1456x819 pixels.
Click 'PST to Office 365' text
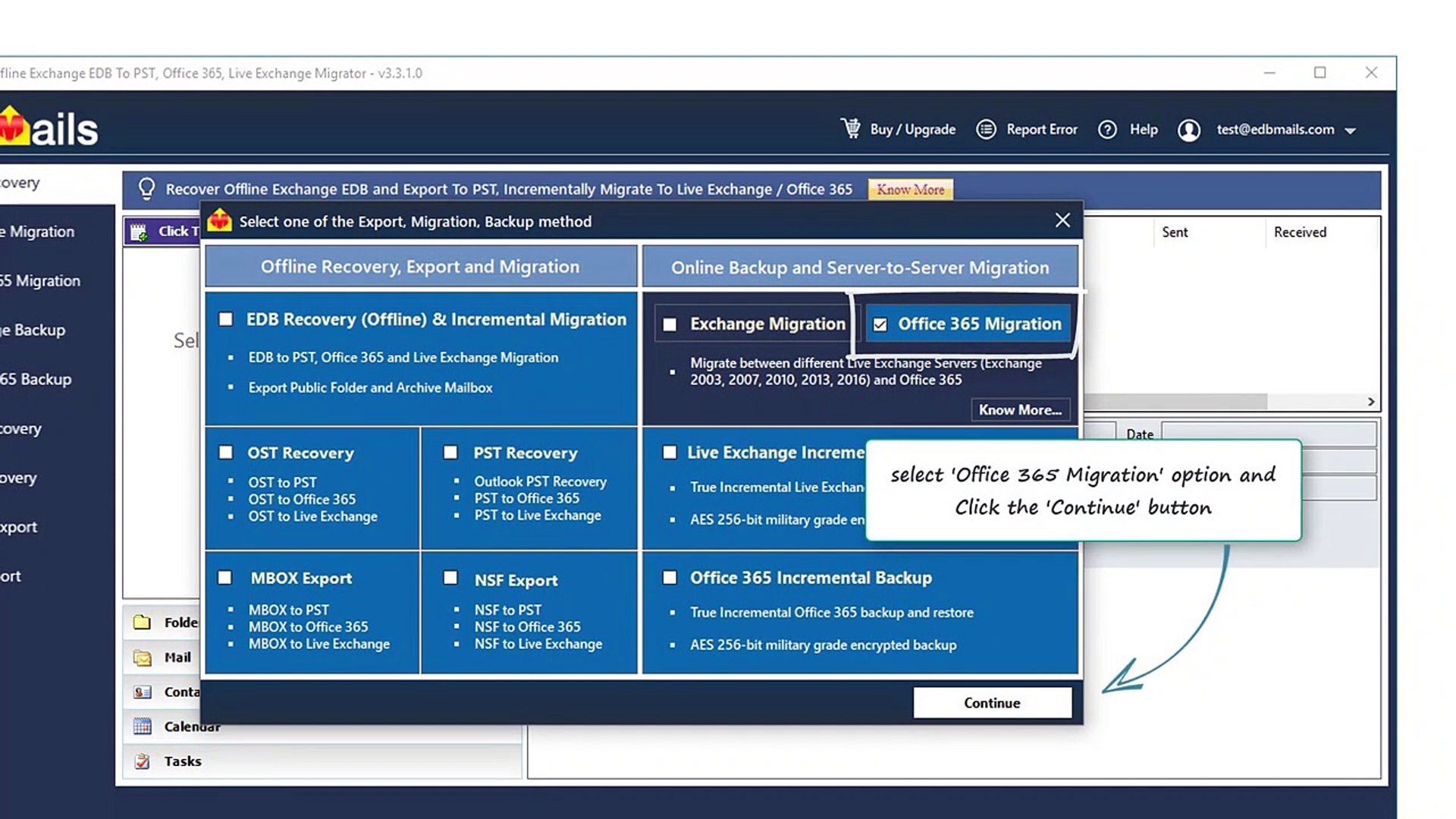[x=527, y=498]
